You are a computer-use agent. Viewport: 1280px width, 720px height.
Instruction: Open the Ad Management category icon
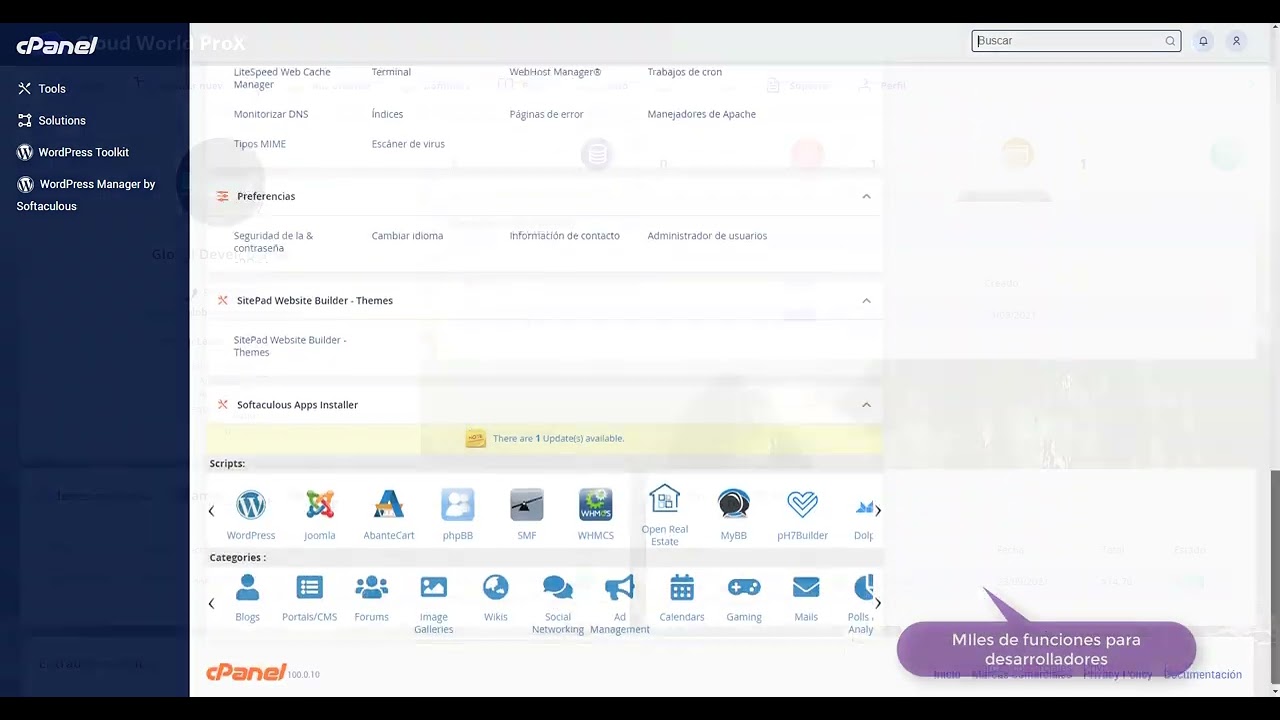tap(620, 588)
